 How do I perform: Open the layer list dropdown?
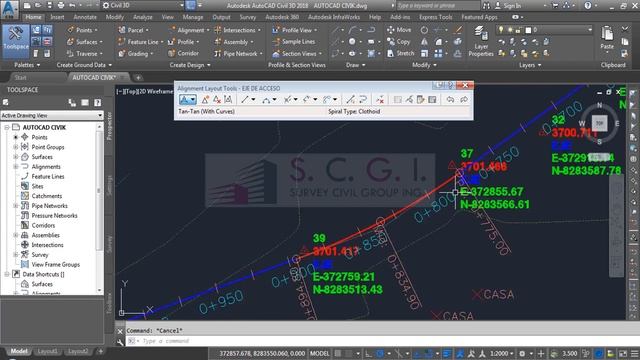point(590,30)
